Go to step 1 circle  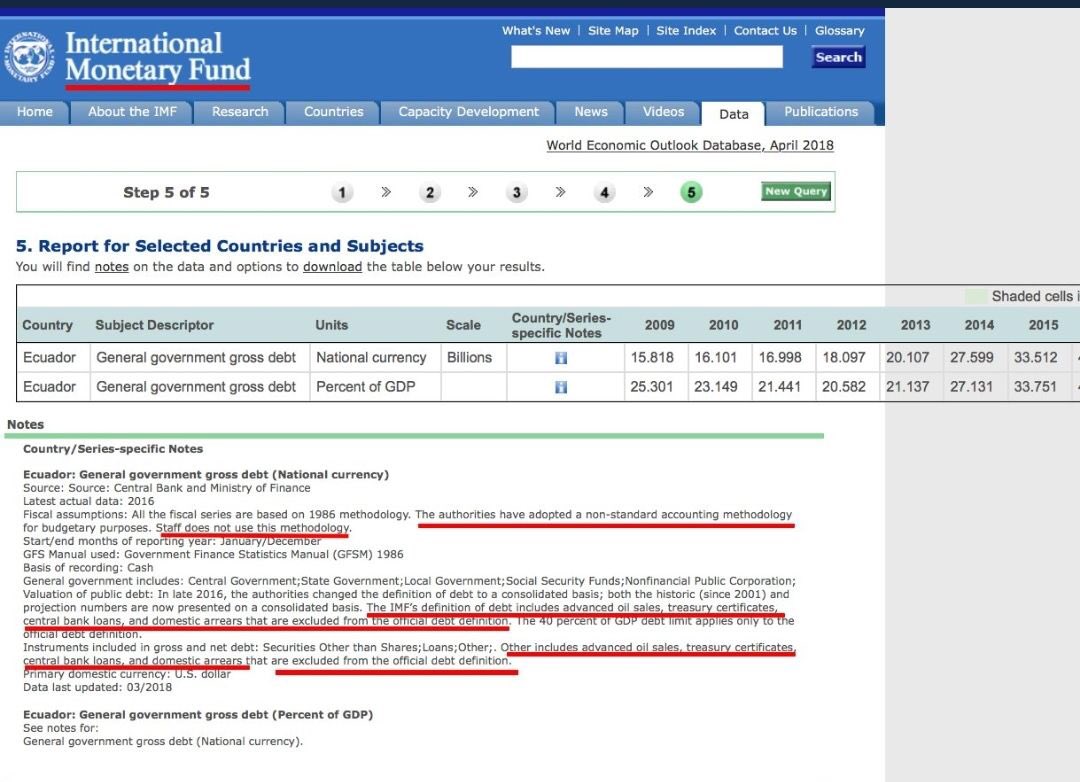(342, 192)
